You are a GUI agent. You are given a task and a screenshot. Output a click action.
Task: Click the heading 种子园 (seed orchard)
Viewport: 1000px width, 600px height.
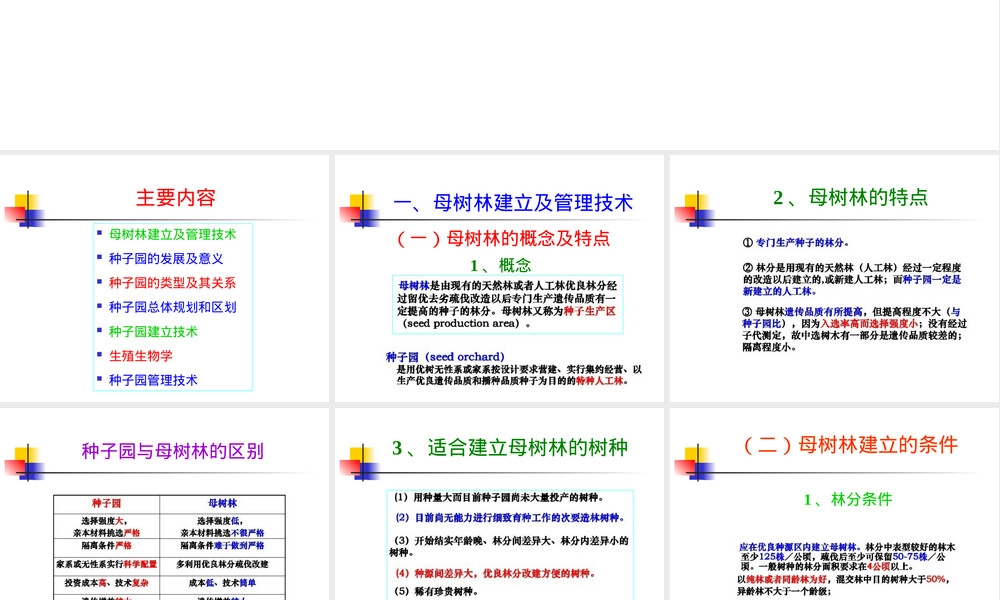point(445,357)
